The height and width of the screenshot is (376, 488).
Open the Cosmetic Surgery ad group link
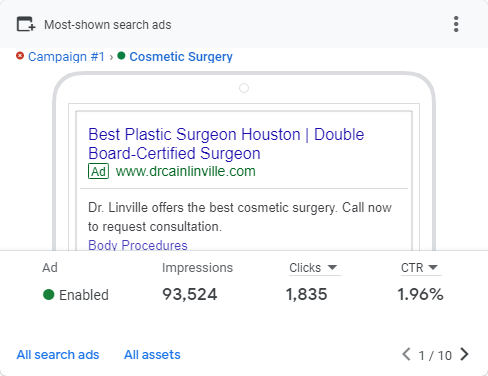181,57
